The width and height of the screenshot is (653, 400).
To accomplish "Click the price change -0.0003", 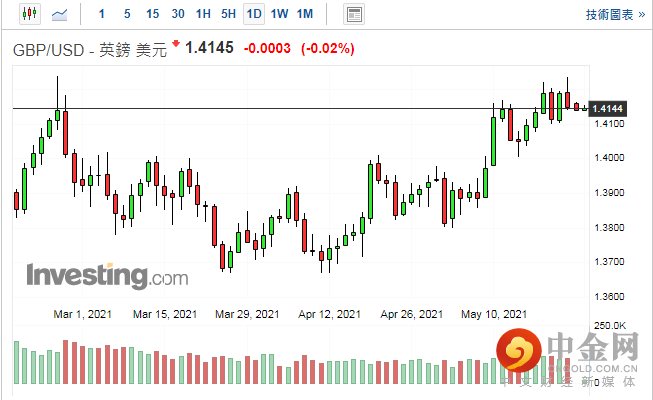I will [267, 48].
